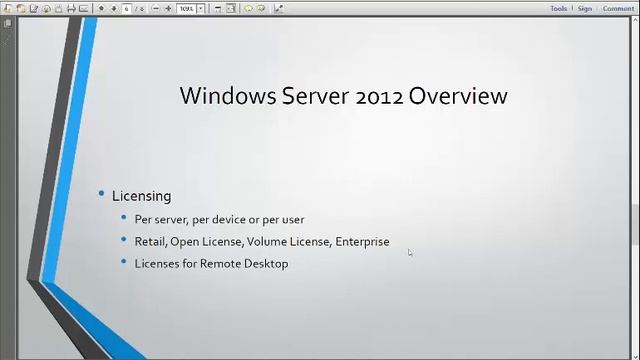Image resolution: width=640 pixels, height=360 pixels.
Task: Click the envelope email icon
Action: (x=84, y=8)
